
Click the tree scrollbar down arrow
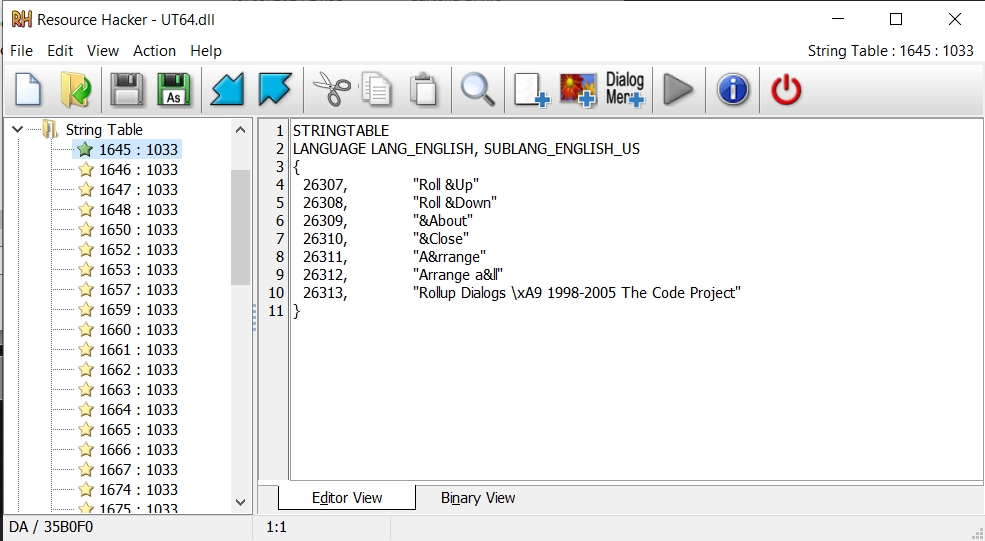(x=240, y=501)
